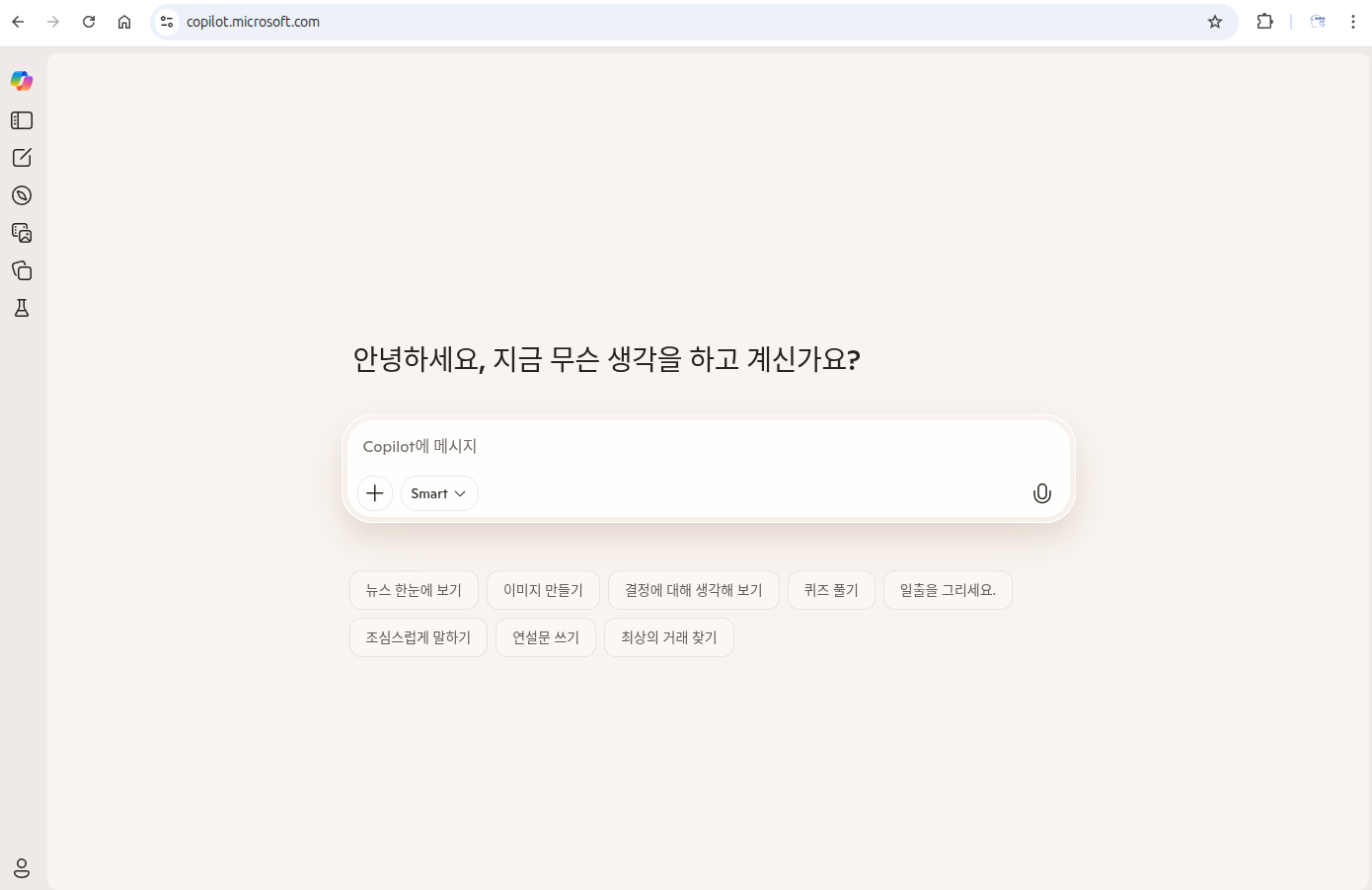The image size is (1372, 890).
Task: Click the plus attachment button
Action: coord(375,493)
